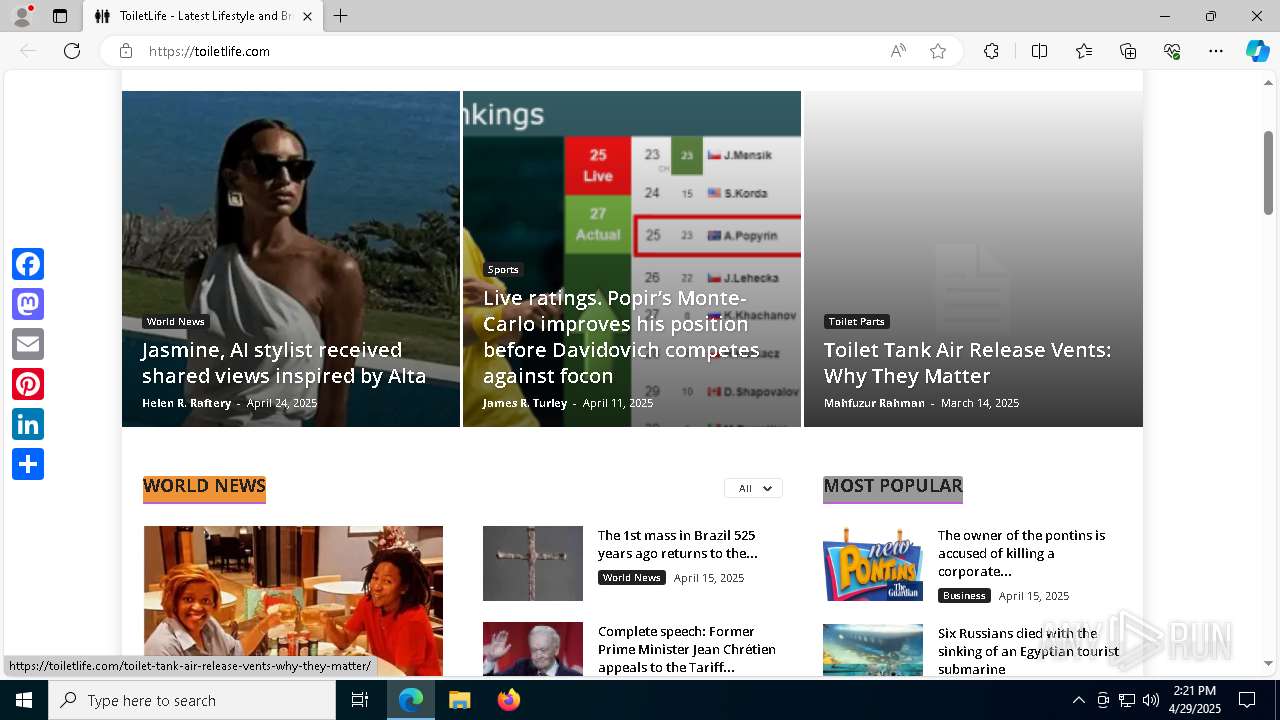Open author Helen R. Raftery's page

click(186, 403)
